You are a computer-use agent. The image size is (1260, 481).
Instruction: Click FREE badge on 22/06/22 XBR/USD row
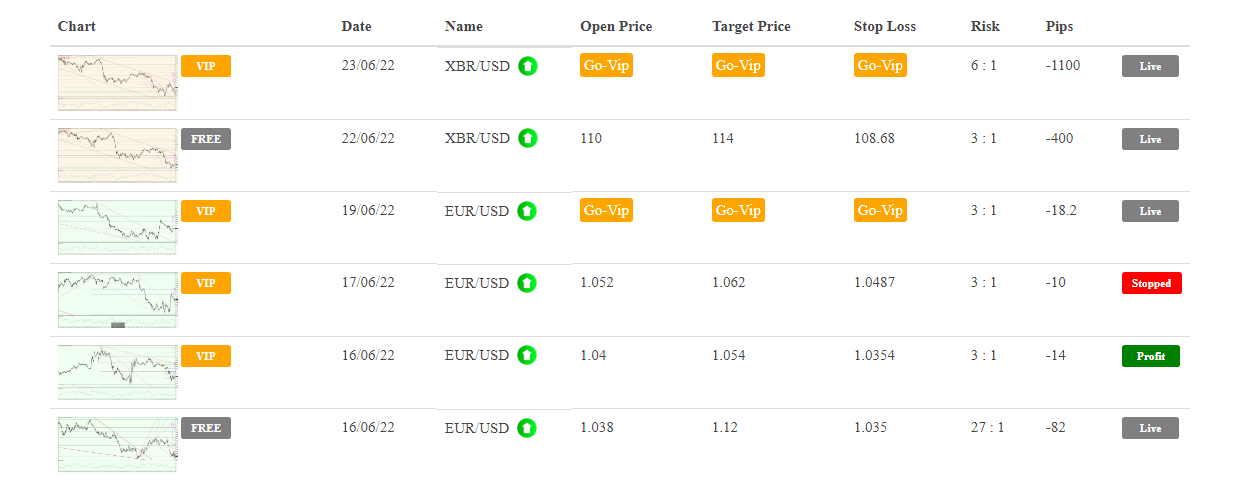pyautogui.click(x=206, y=139)
